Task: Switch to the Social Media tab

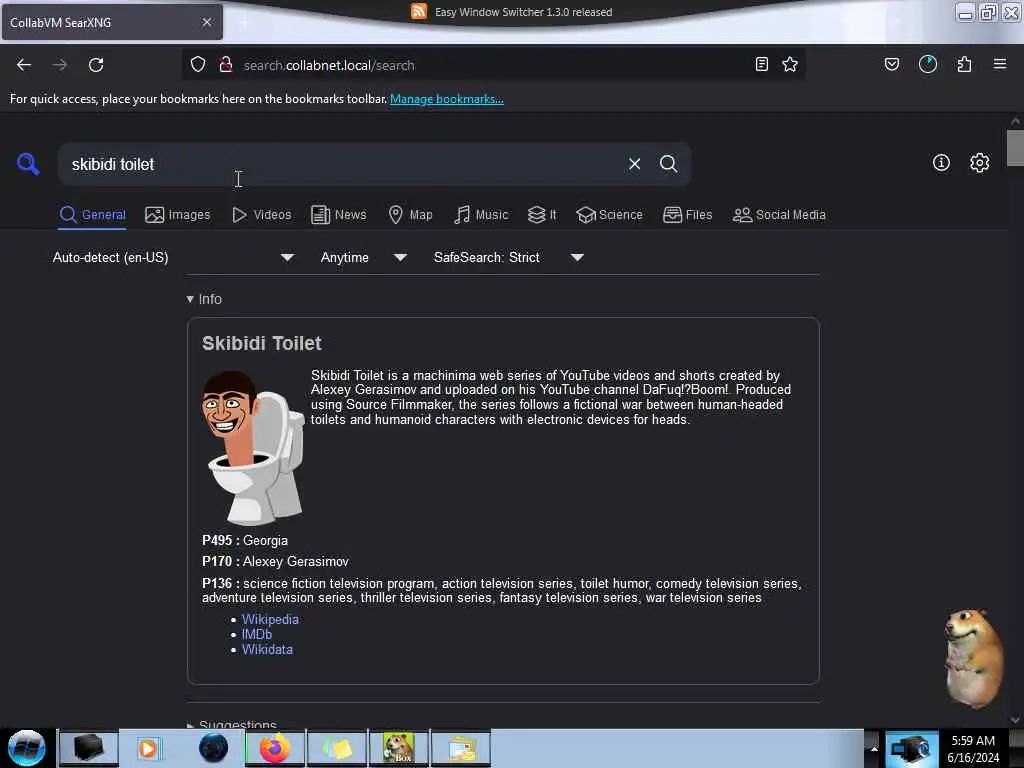Action: (x=779, y=215)
